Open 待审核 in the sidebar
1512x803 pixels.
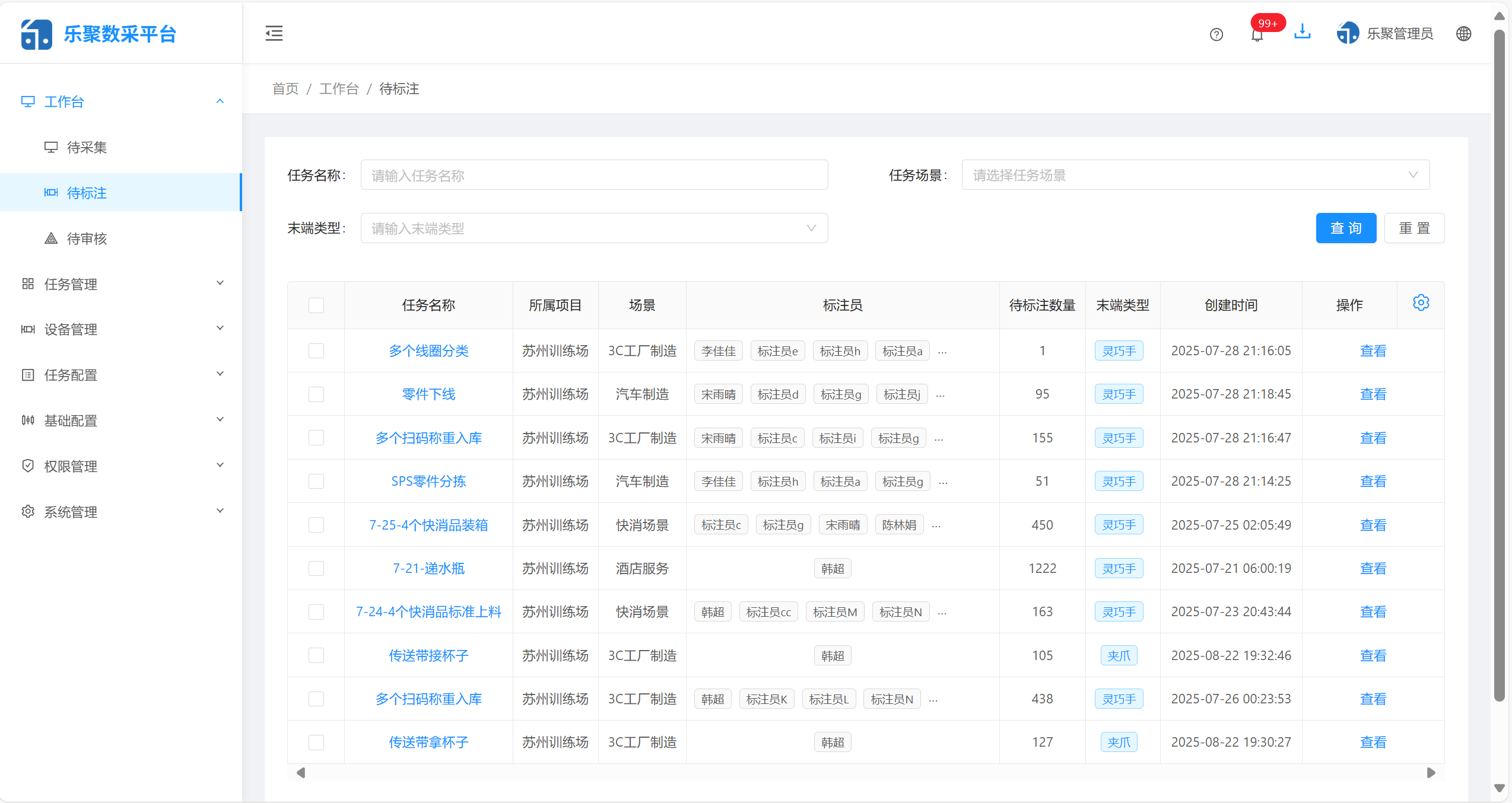coord(86,238)
